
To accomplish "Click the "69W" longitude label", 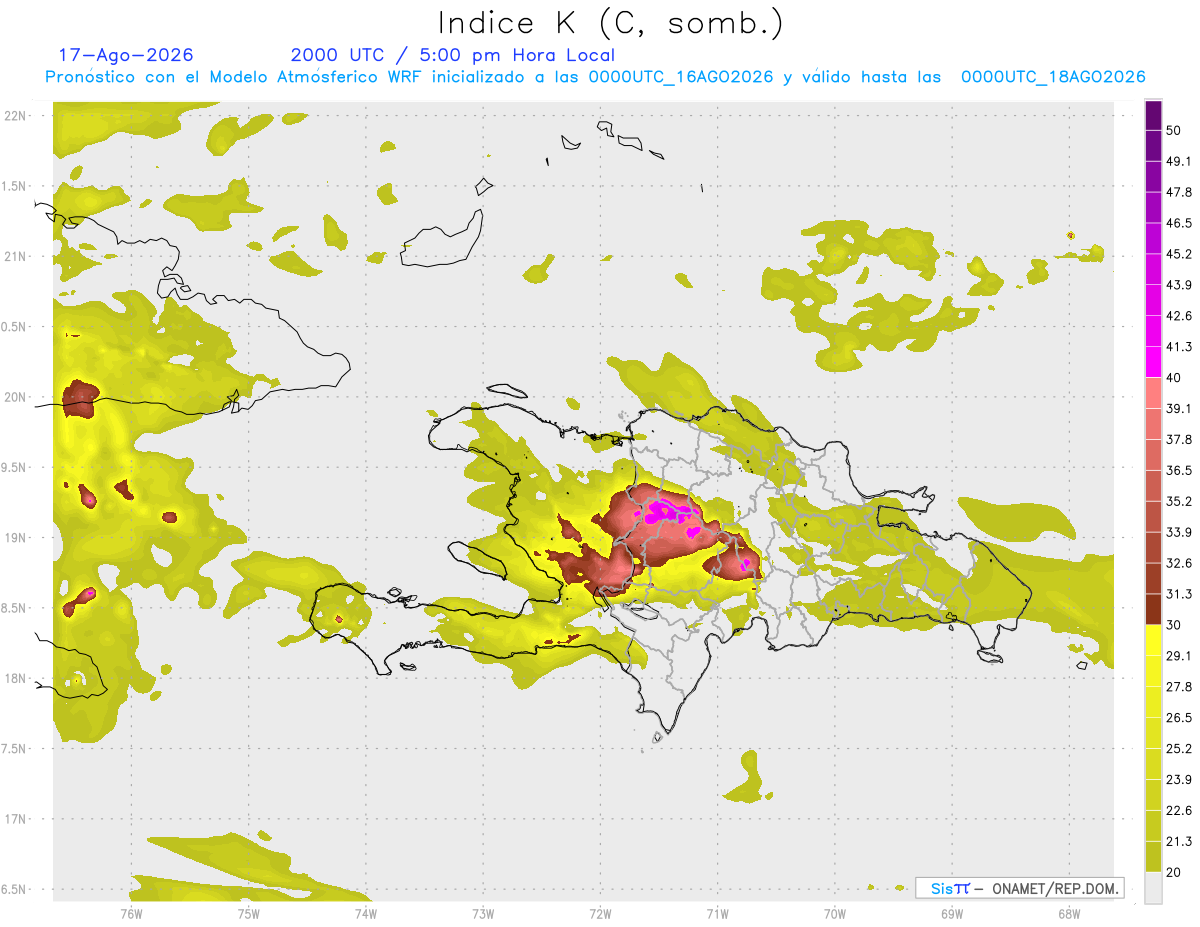I will point(951,913).
